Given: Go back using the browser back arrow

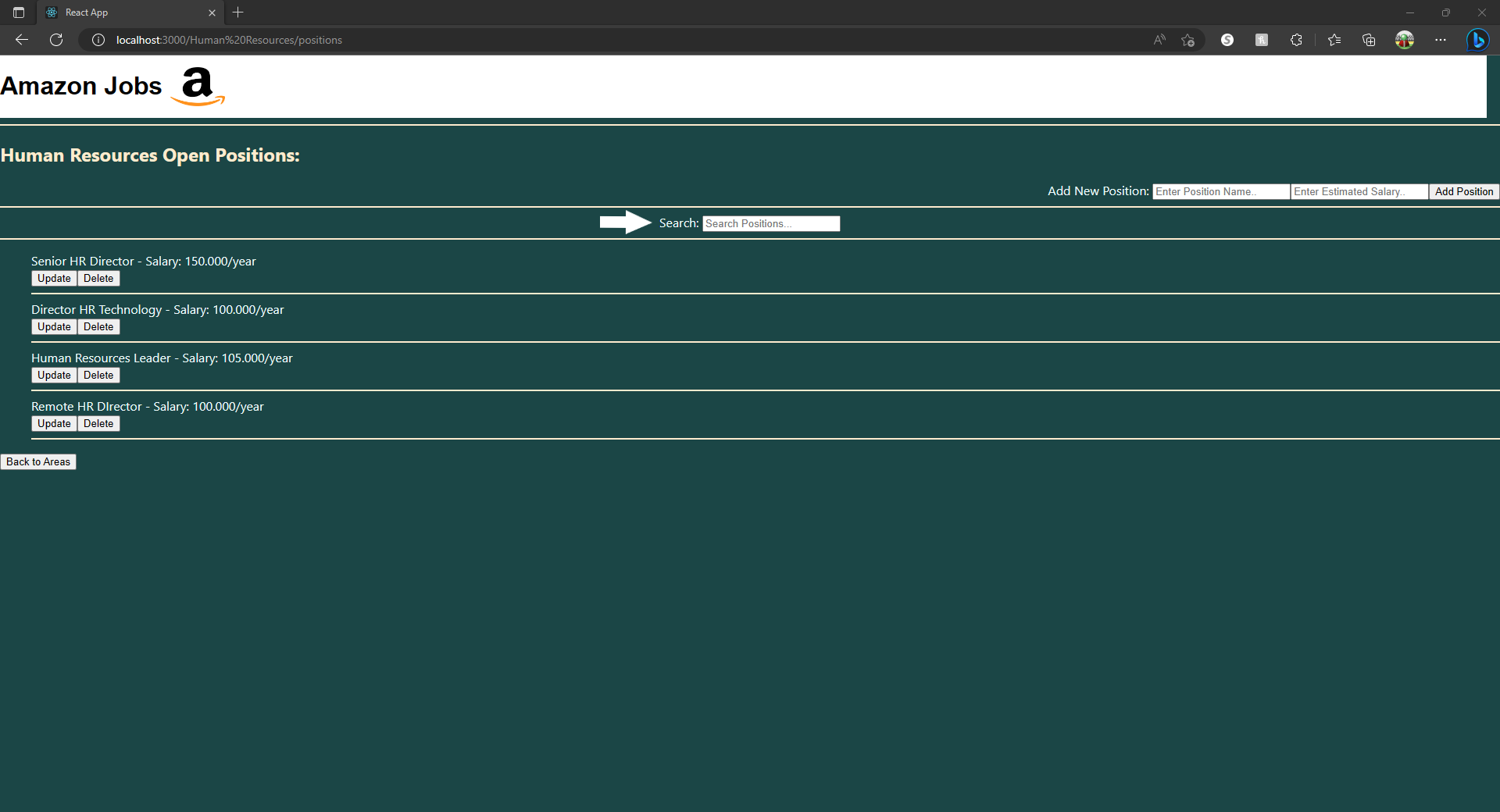Looking at the screenshot, I should pyautogui.click(x=22, y=40).
